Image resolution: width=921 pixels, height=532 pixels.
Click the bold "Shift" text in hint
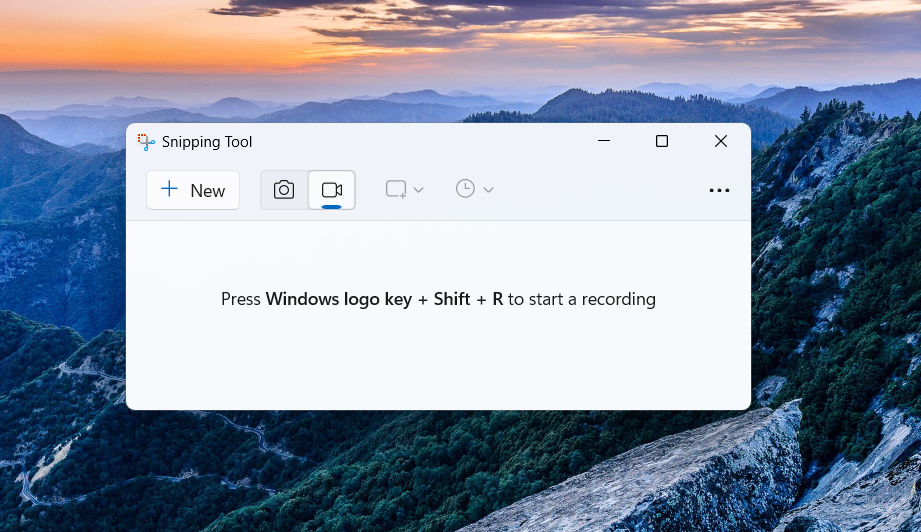coord(452,299)
